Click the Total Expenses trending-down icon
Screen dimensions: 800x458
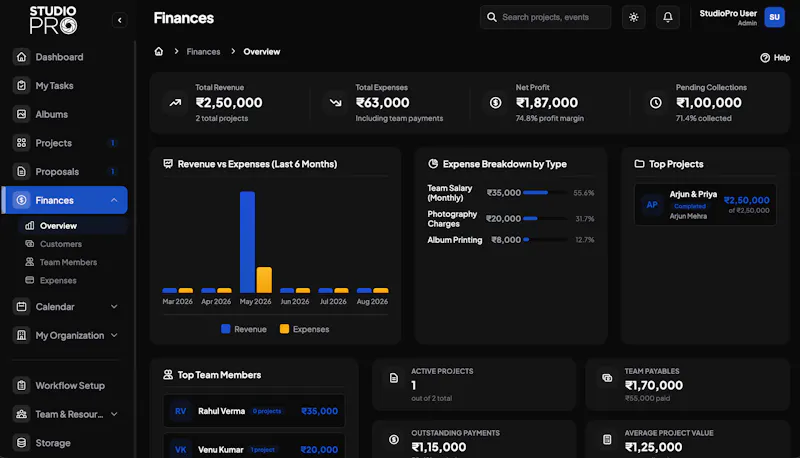click(335, 103)
